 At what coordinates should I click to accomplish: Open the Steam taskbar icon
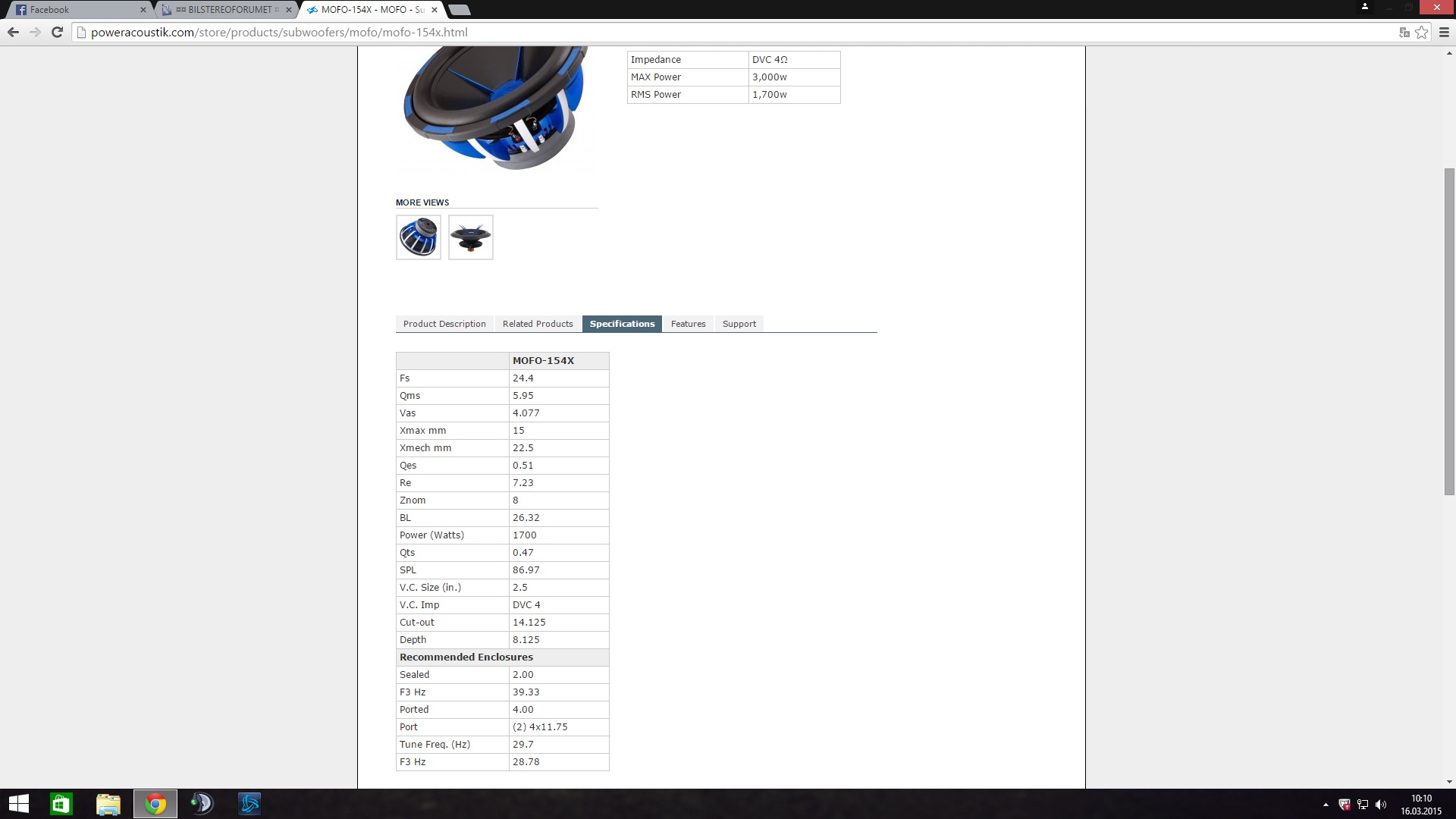tap(202, 804)
